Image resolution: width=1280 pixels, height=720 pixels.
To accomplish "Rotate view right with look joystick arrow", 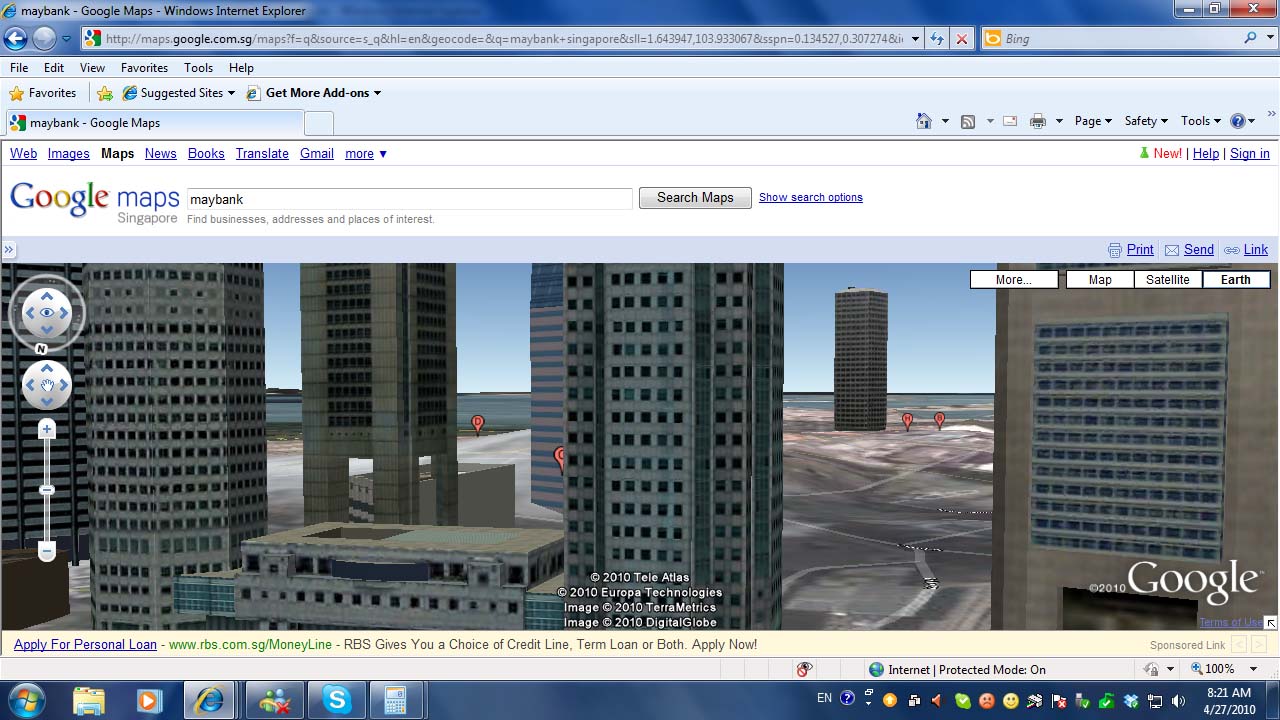I will point(64,313).
